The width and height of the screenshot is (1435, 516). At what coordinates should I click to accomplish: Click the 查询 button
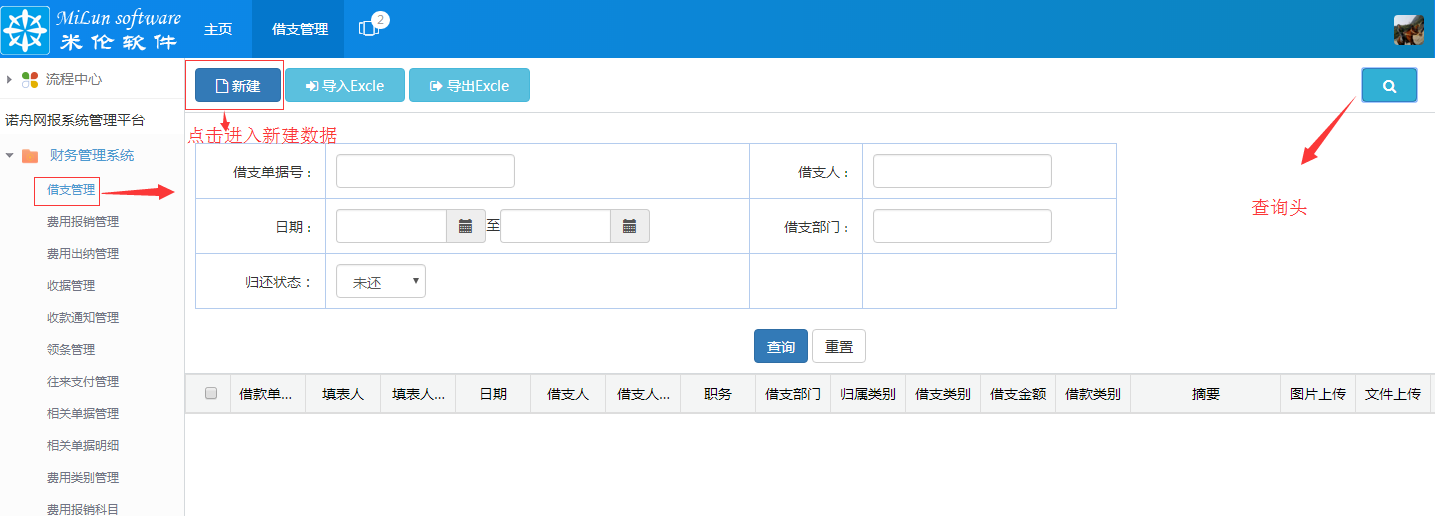pyautogui.click(x=780, y=347)
